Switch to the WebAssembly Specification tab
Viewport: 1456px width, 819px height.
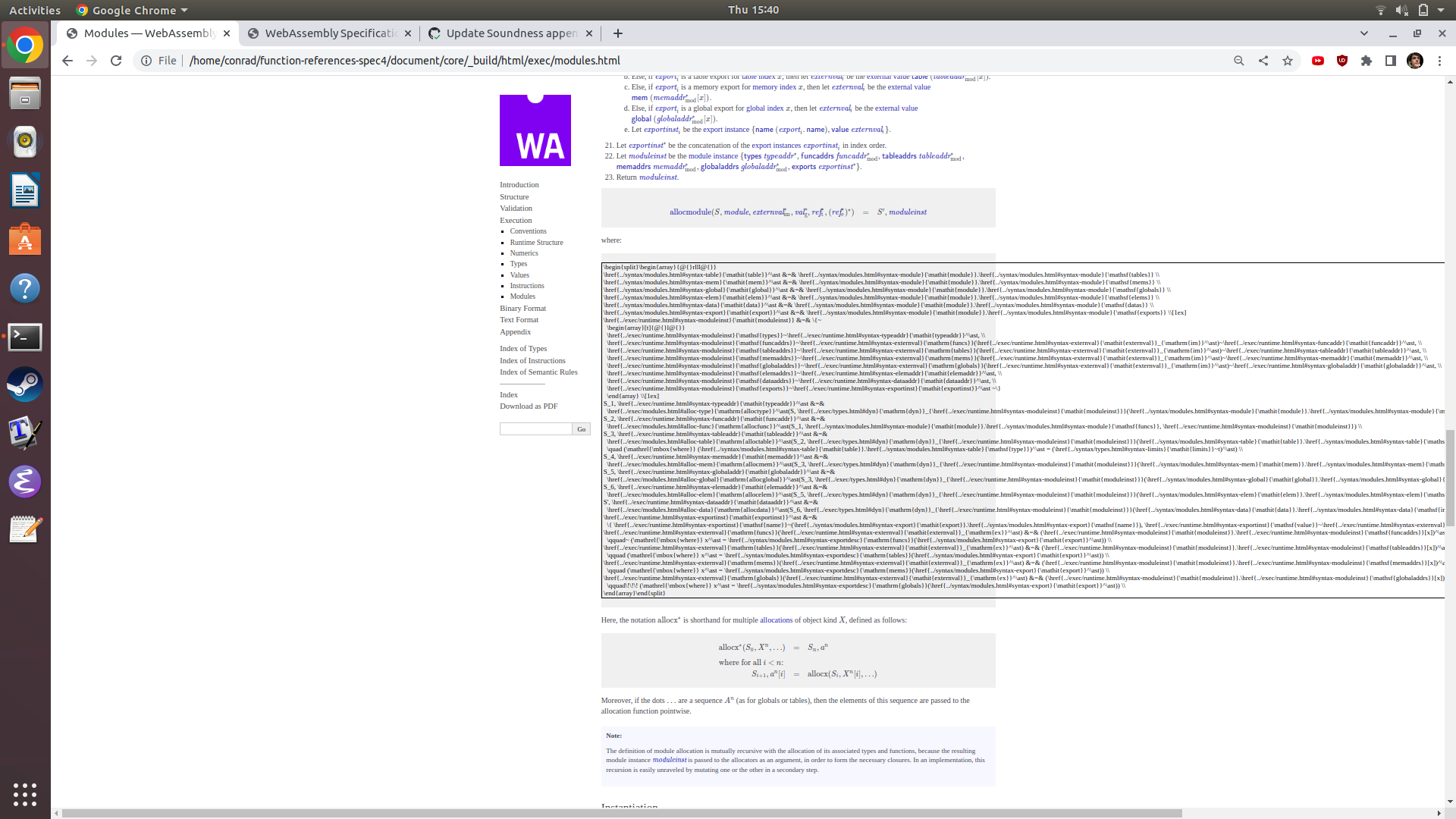(x=329, y=33)
